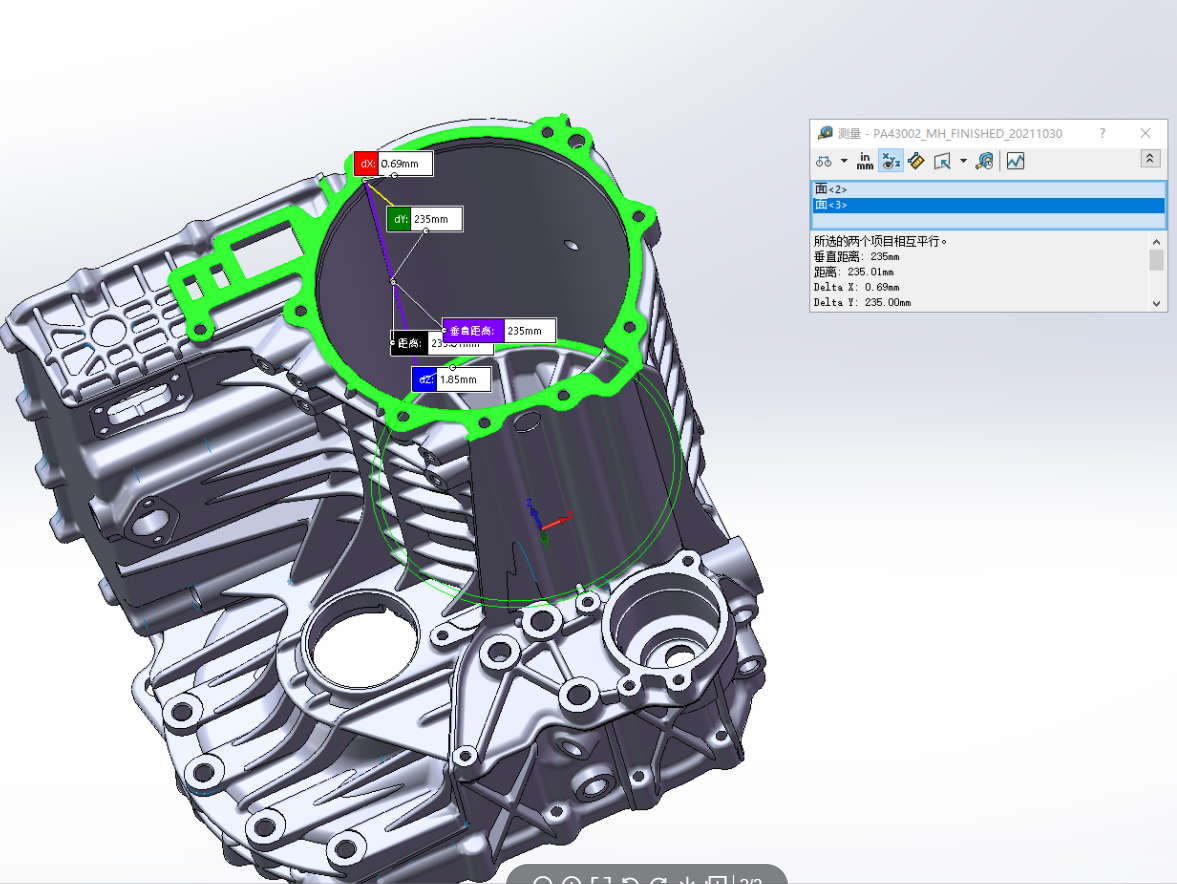The image size is (1177, 884).
Task: Click the Help question mark button
Action: coord(1103,133)
